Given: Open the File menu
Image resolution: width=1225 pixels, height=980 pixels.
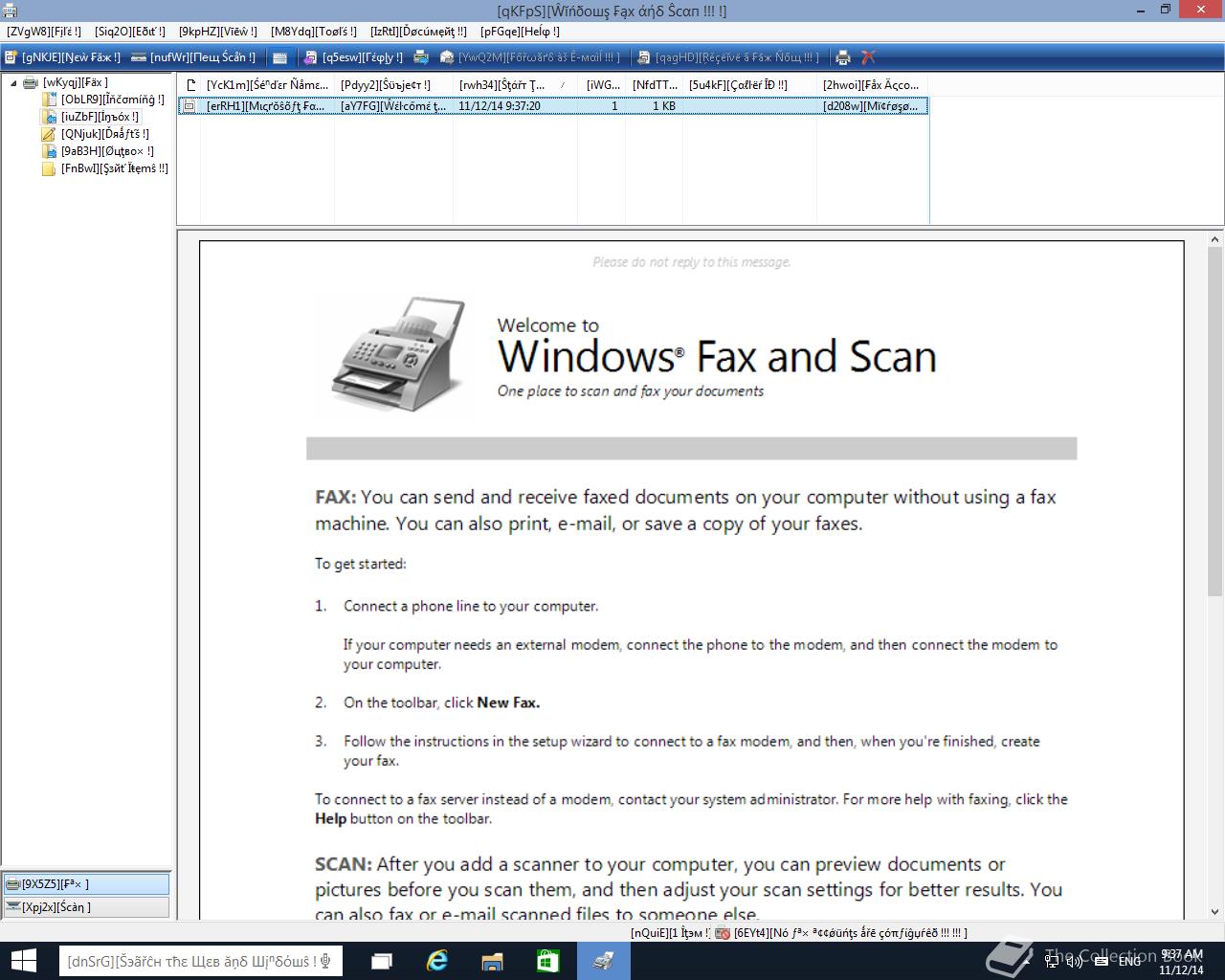Looking at the screenshot, I should click(x=43, y=32).
